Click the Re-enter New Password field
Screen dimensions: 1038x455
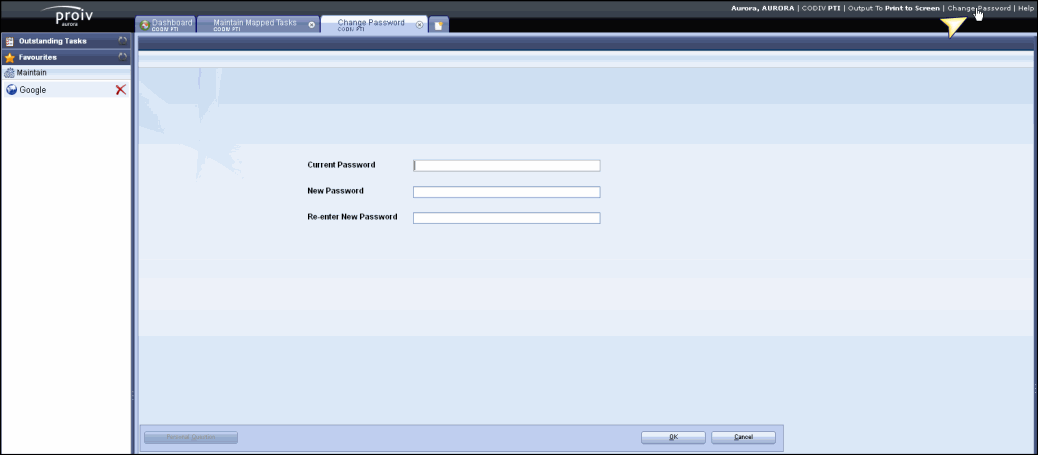pyautogui.click(x=506, y=218)
